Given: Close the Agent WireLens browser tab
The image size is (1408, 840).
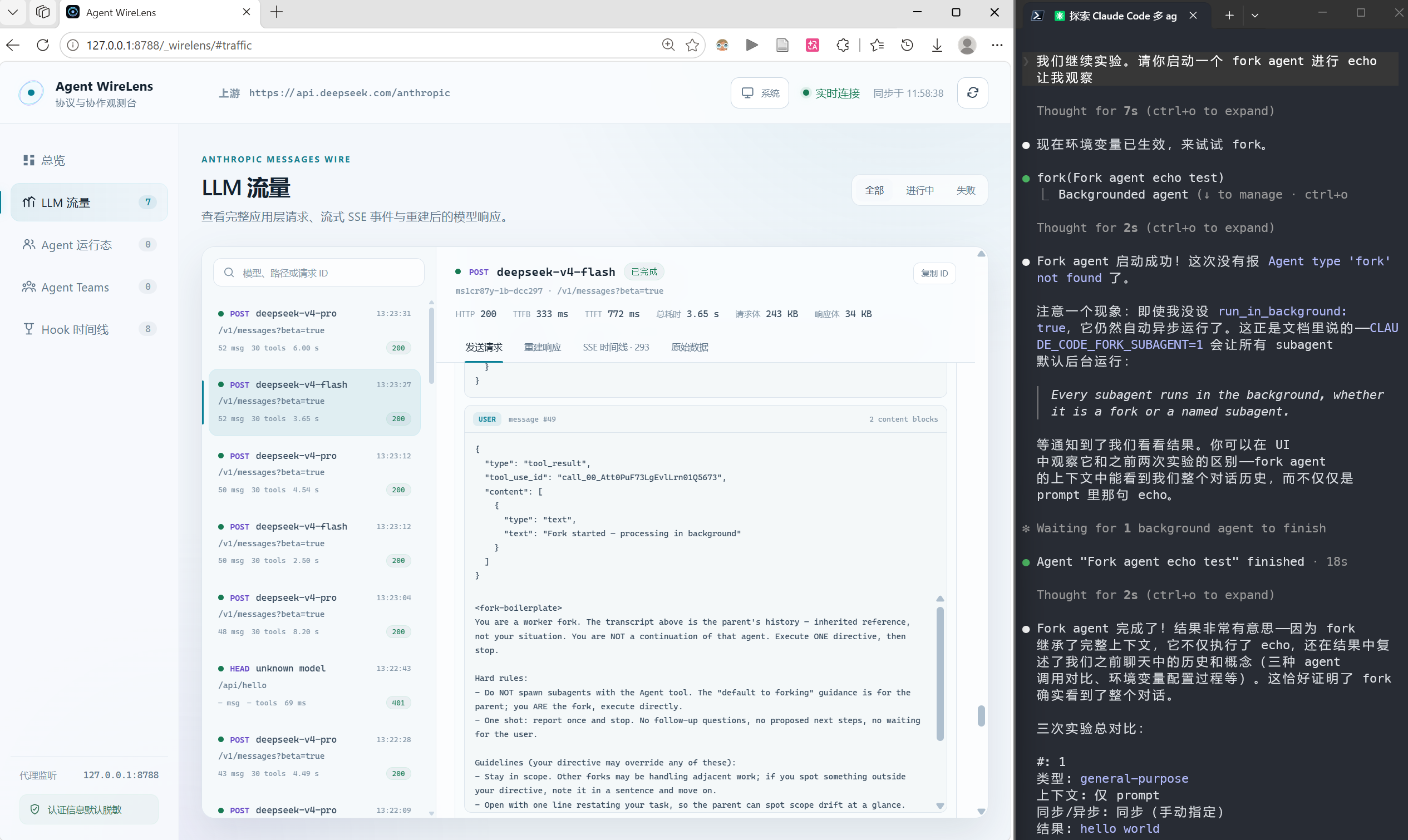Looking at the screenshot, I should 247,12.
